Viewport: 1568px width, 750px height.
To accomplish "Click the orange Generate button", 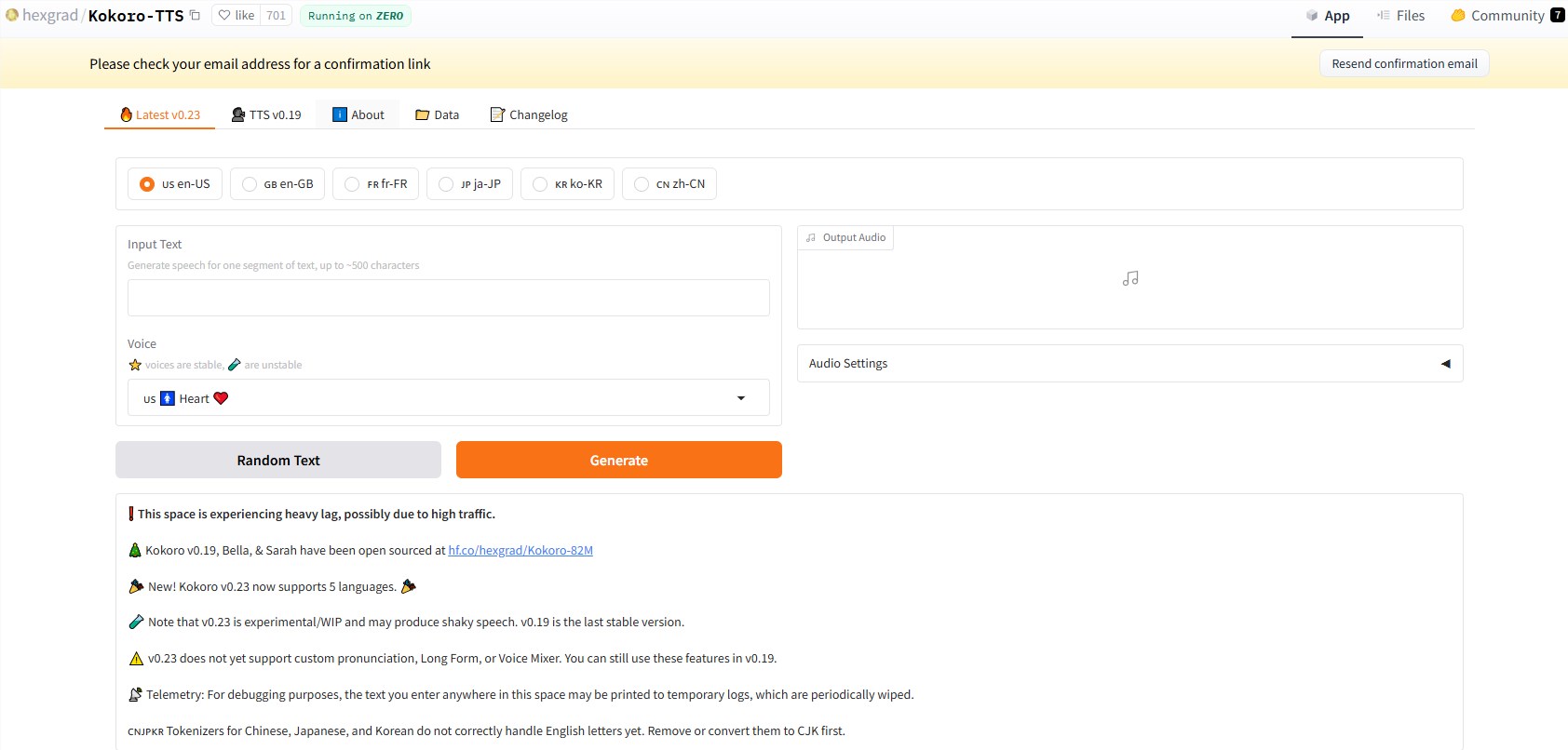I will click(619, 460).
